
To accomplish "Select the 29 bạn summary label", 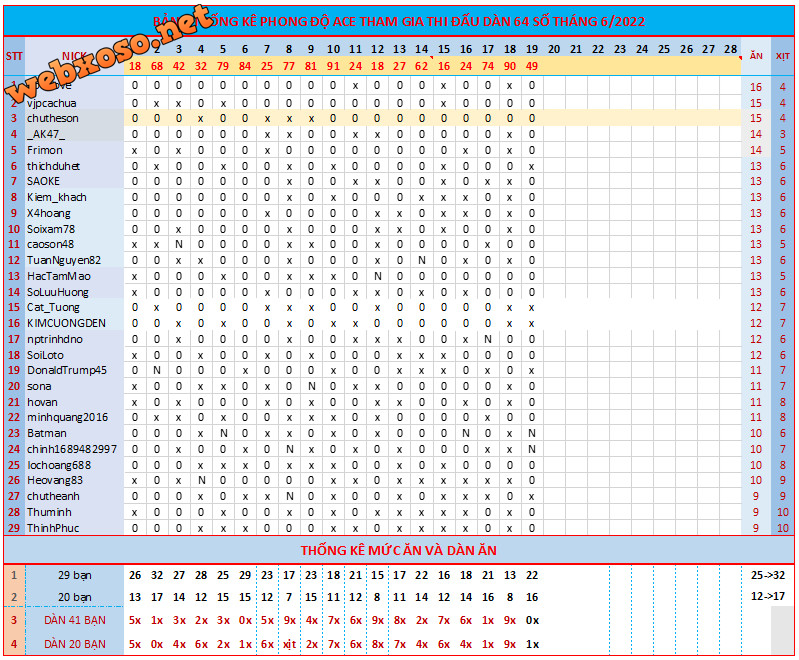I will coord(74,575).
